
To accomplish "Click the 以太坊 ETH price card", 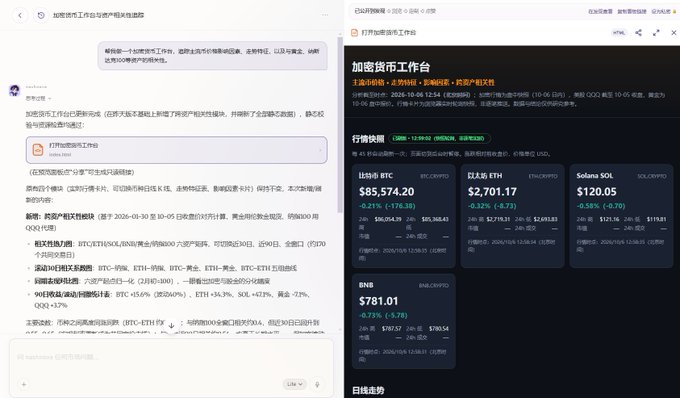I will pos(513,216).
